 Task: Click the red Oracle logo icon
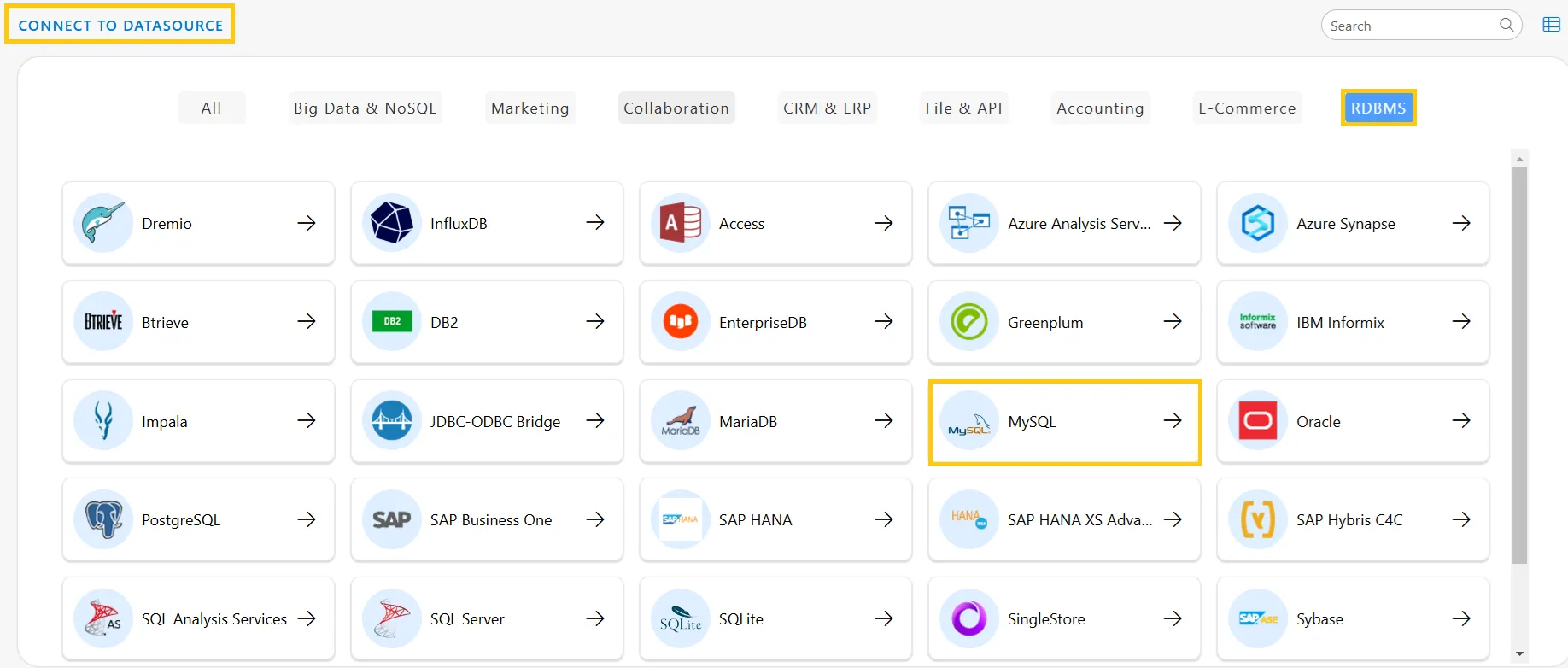(1258, 421)
